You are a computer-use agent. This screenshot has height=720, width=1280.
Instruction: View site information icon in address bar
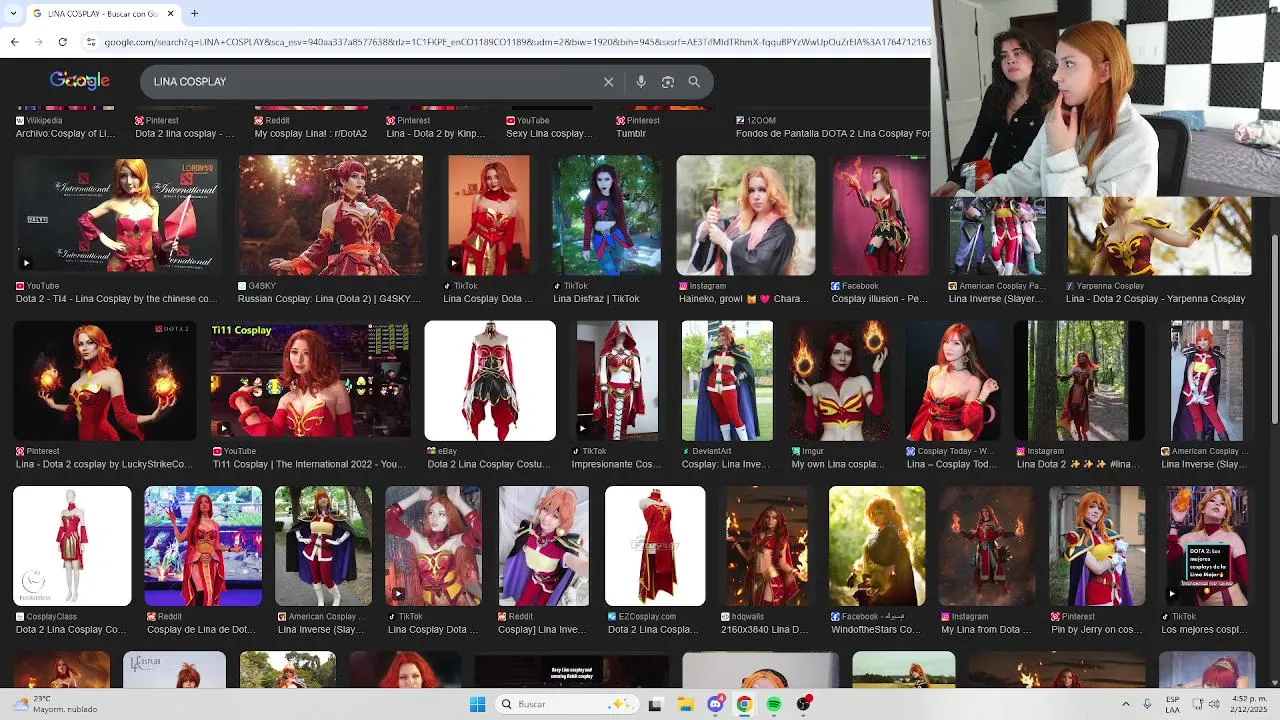[91, 42]
